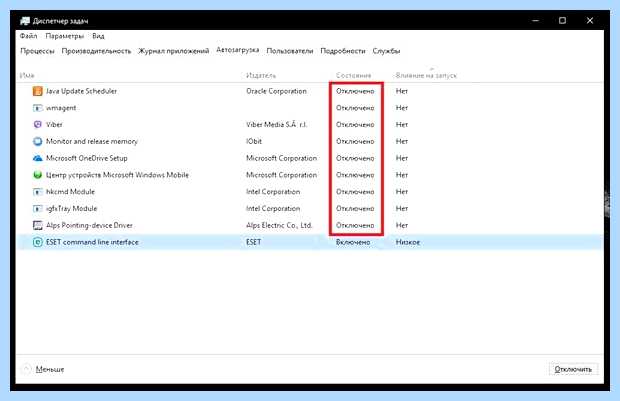This screenshot has height=401, width=620.
Task: Maximize the Task Manager window
Action: pos(562,21)
